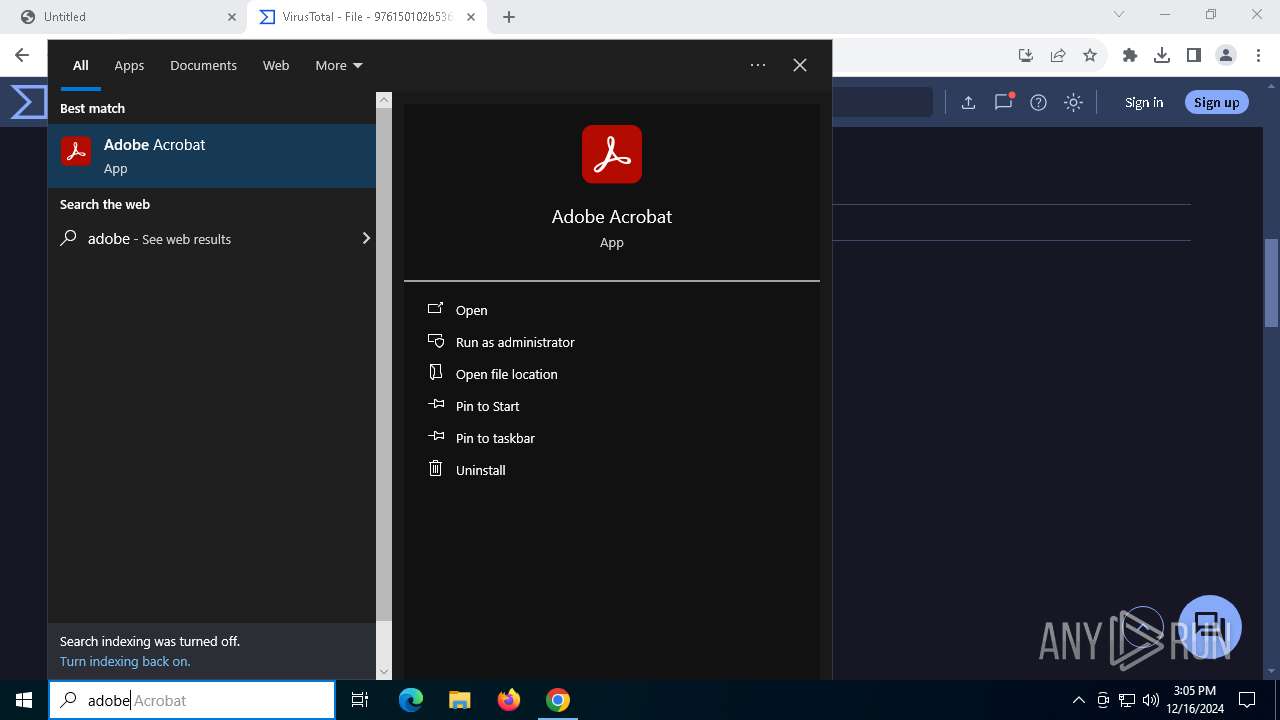Viewport: 1280px width, 720px height.
Task: Launch Microsoft Edge from taskbar
Action: pos(411,700)
